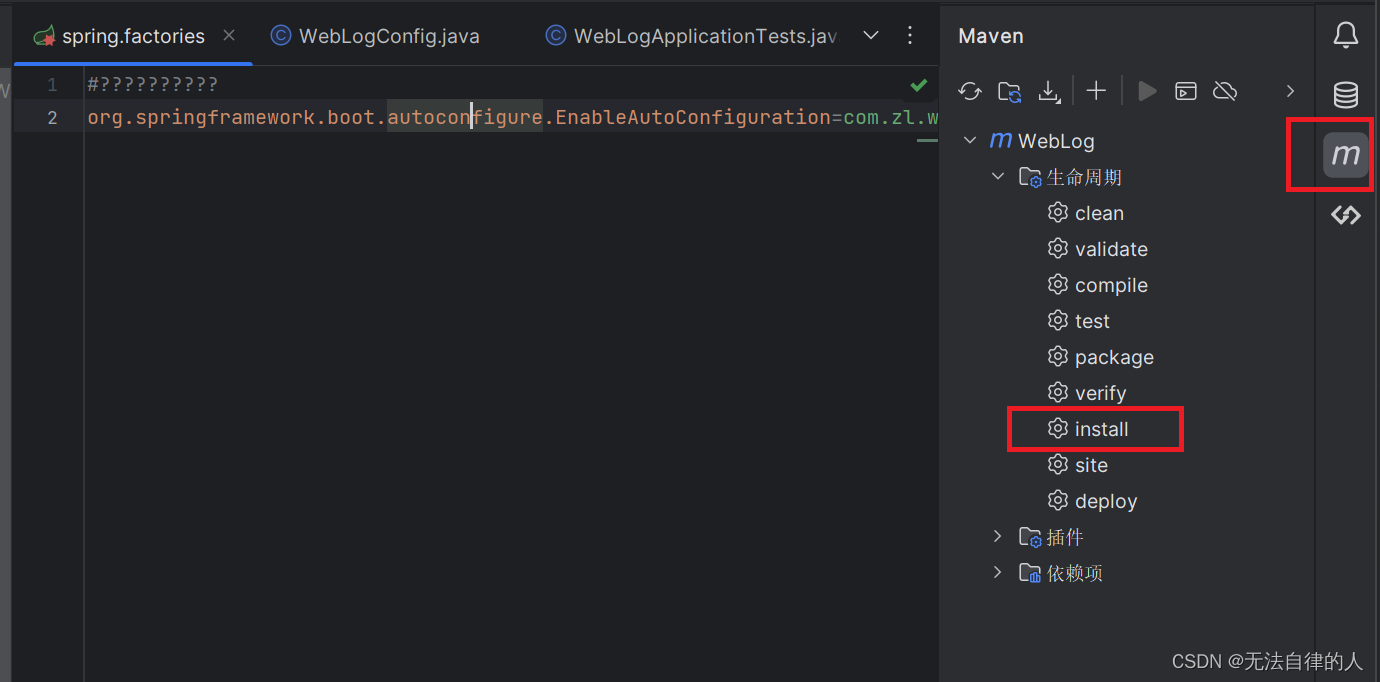Click the Maven panel title
This screenshot has height=682, width=1380.
coord(990,36)
